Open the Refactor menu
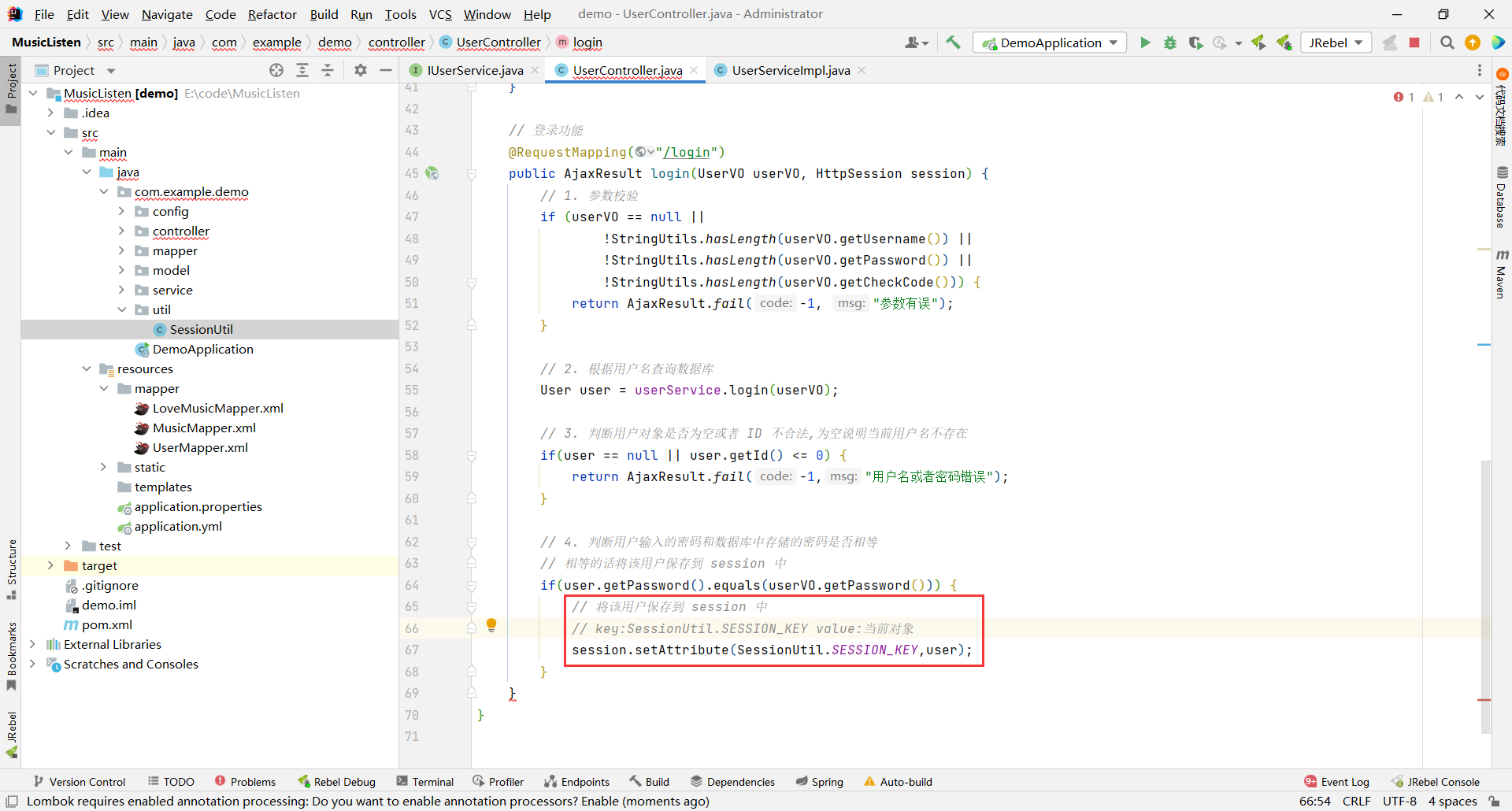This screenshot has width=1512, height=811. click(272, 14)
